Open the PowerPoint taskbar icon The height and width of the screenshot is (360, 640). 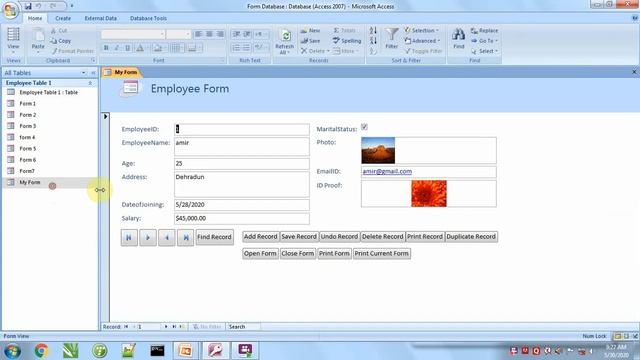point(185,351)
